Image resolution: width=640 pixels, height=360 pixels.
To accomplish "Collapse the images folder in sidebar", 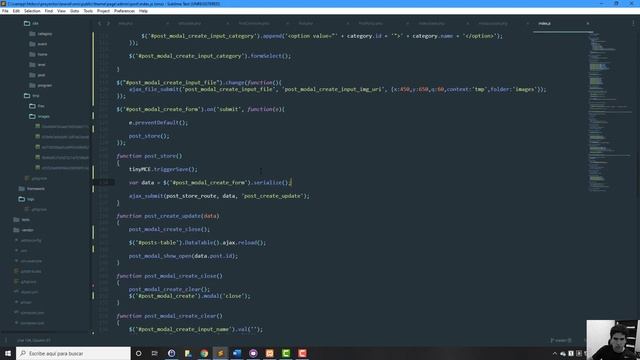I will (x=39, y=116).
